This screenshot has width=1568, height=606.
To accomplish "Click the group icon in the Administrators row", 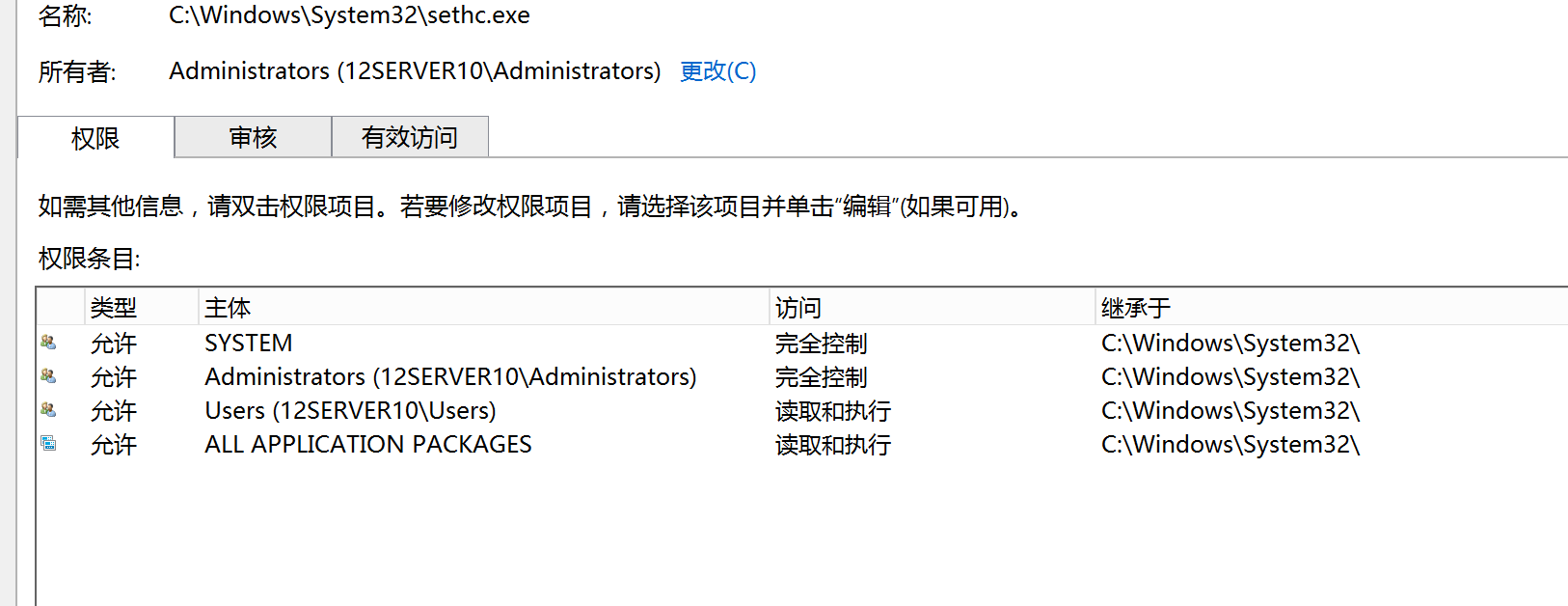I will coord(48,376).
